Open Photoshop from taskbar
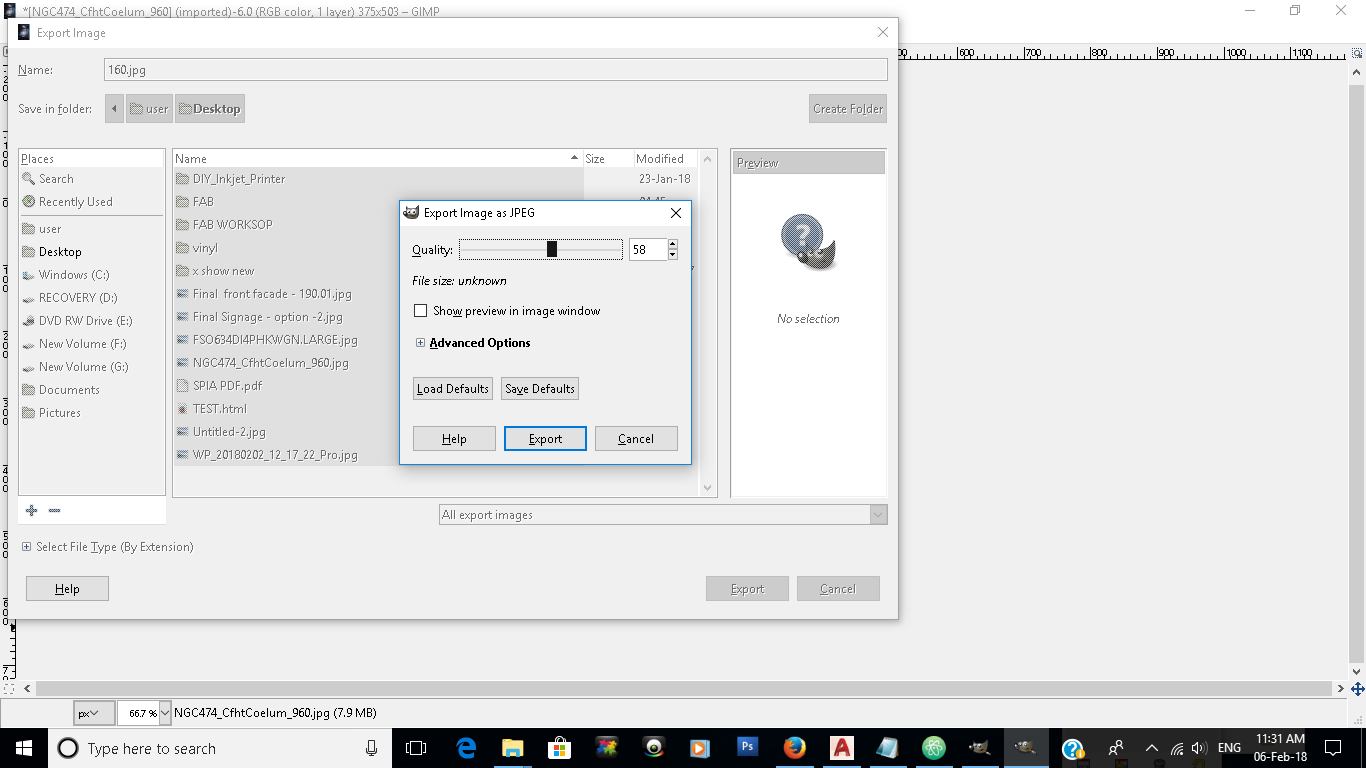 [x=747, y=748]
